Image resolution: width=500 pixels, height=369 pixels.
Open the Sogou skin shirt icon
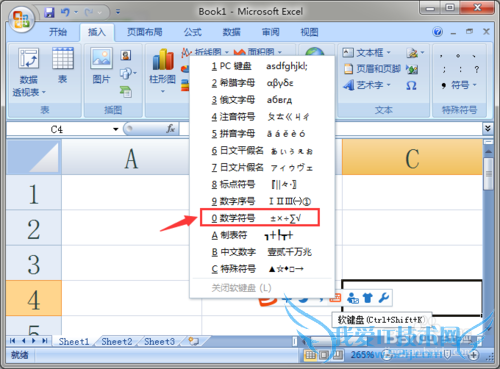(x=368, y=297)
